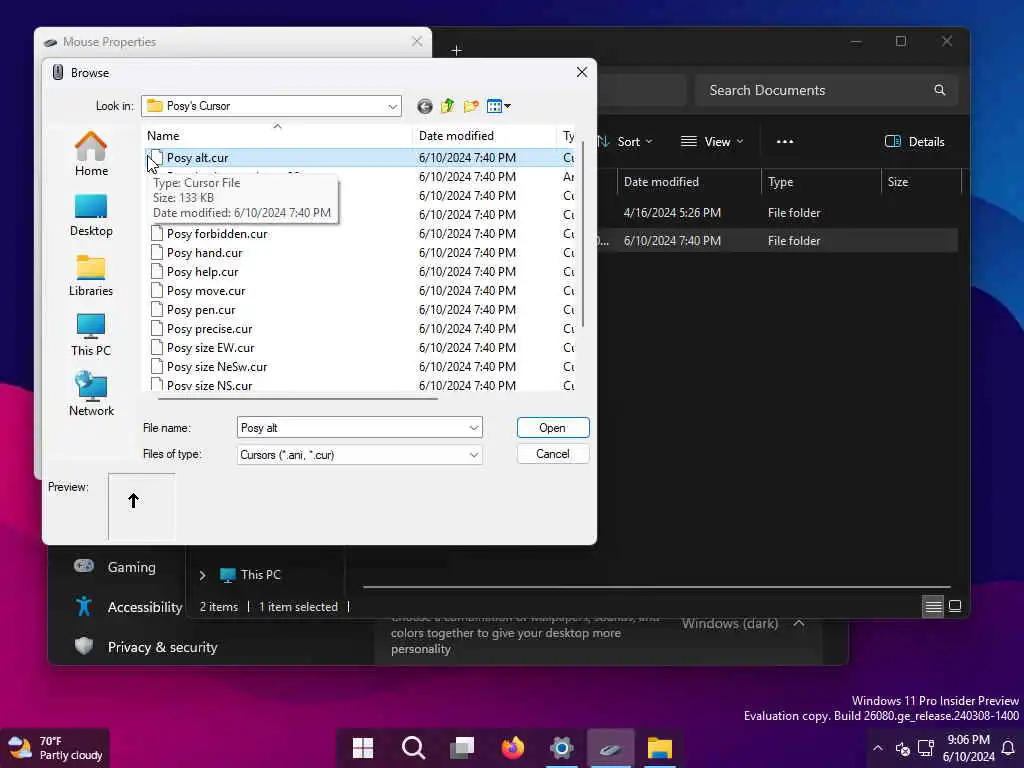Go back using the Browse dialog's back arrow
This screenshot has height=768, width=1024.
(x=424, y=106)
